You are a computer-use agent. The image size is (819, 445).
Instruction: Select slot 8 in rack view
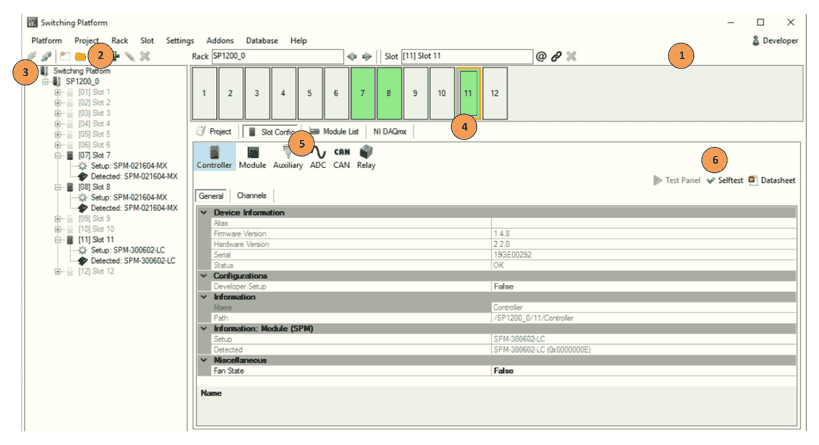click(x=389, y=93)
